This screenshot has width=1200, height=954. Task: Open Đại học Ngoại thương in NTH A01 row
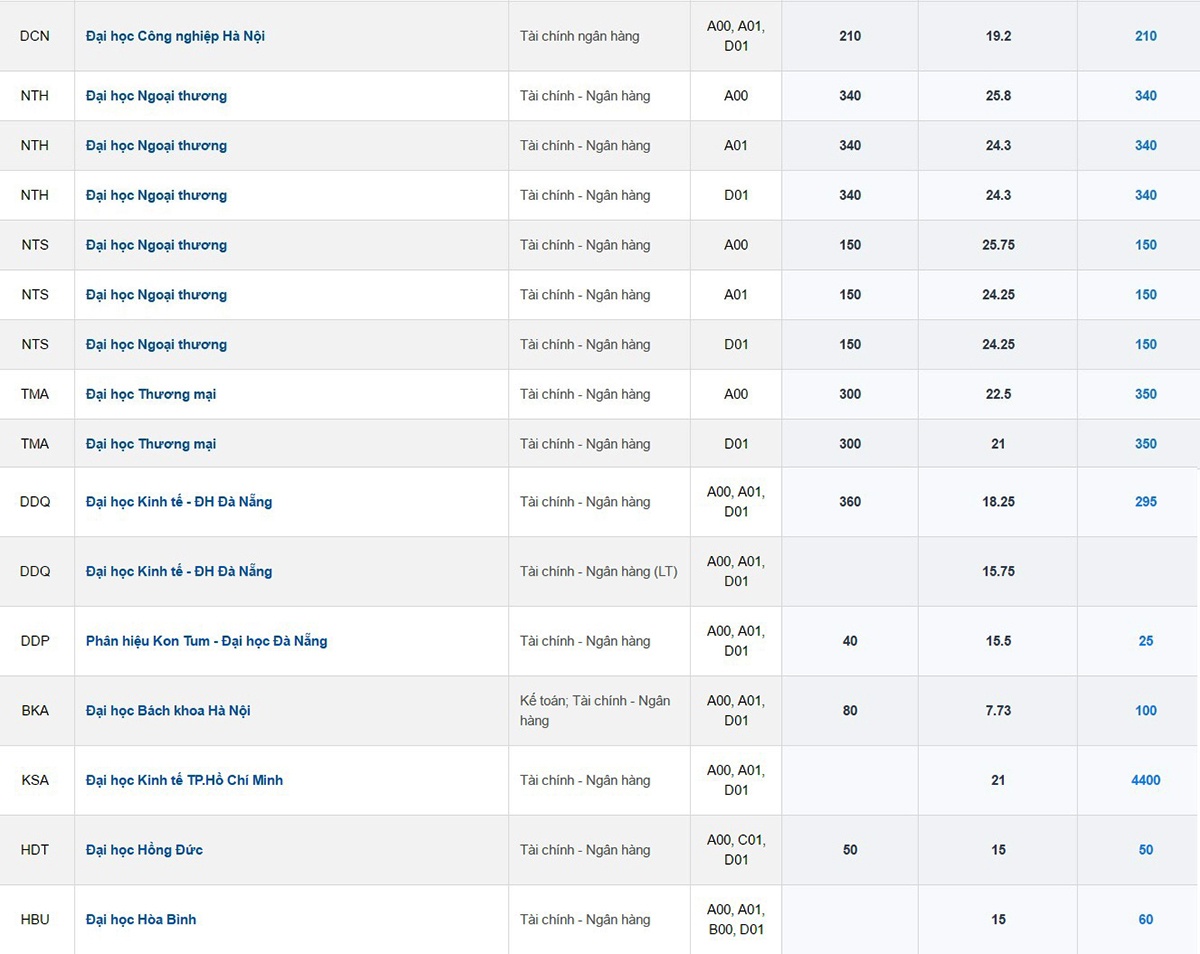[x=156, y=146]
